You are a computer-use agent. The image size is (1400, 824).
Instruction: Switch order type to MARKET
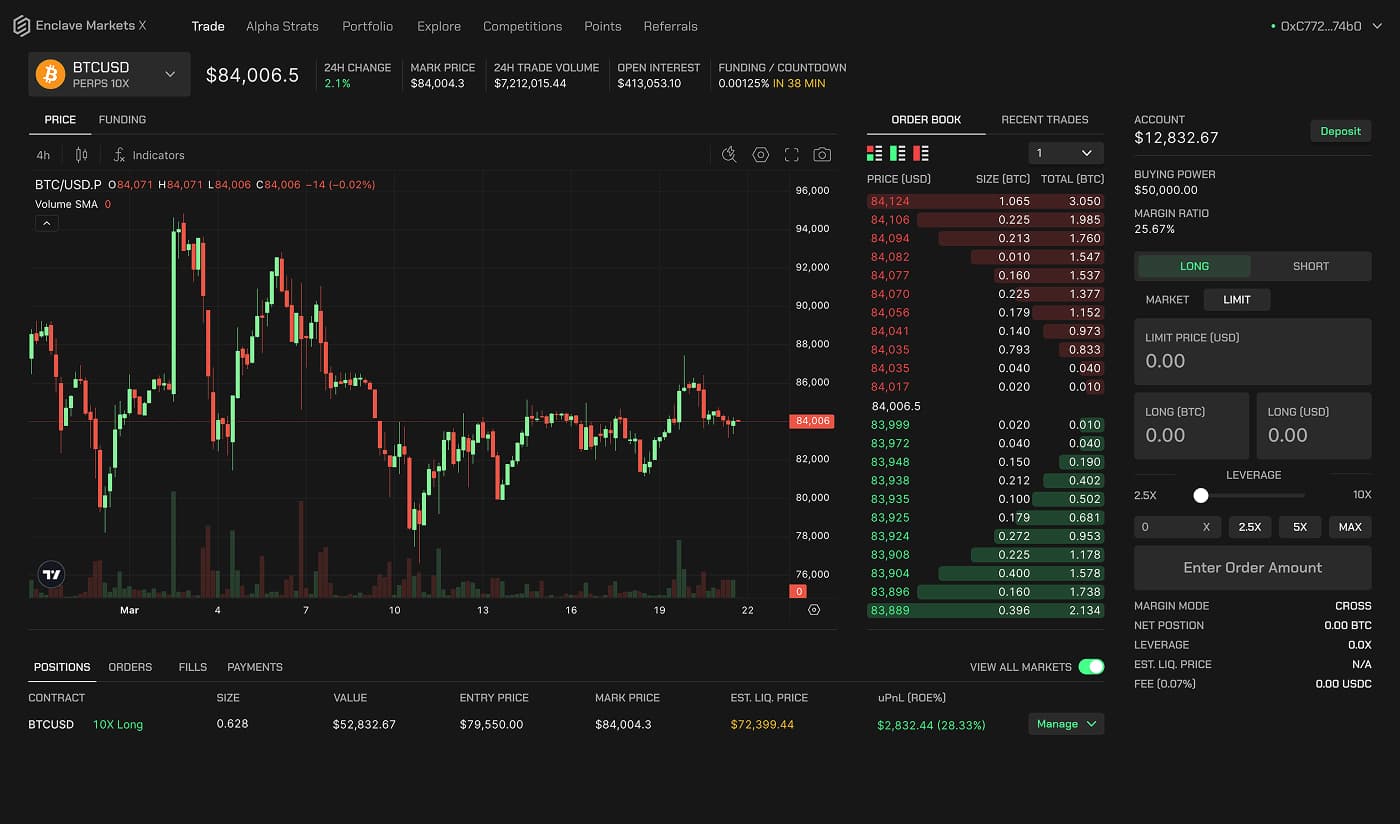(1167, 300)
